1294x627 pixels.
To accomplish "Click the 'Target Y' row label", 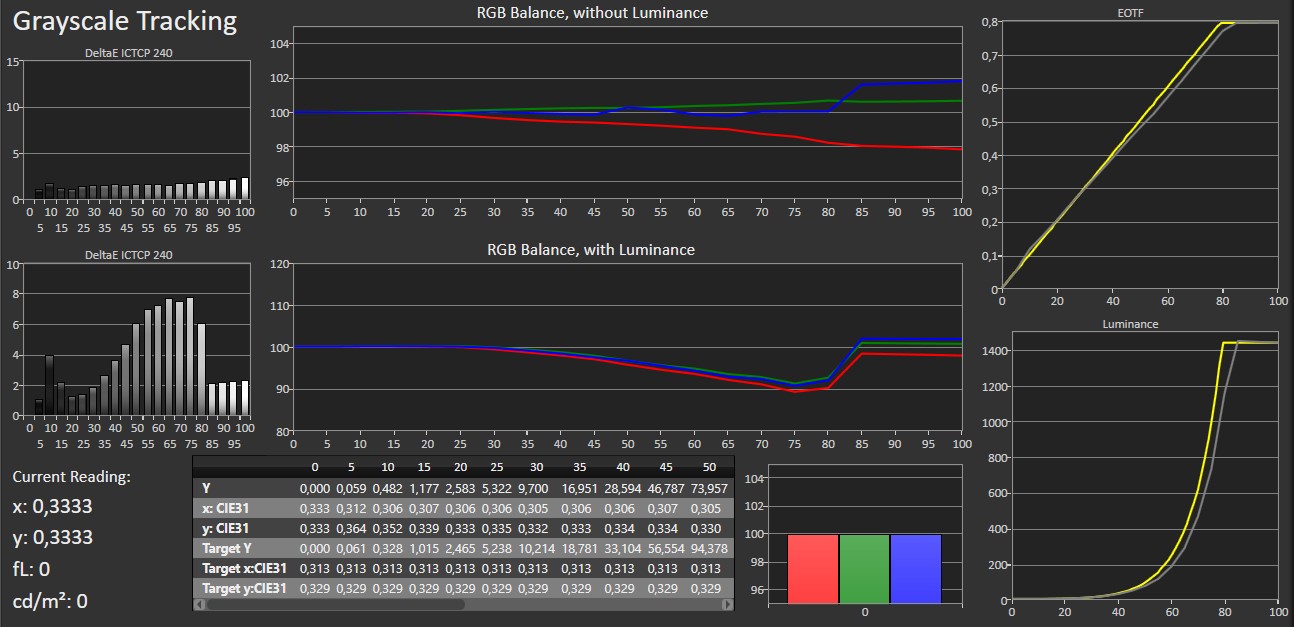I will [x=230, y=548].
